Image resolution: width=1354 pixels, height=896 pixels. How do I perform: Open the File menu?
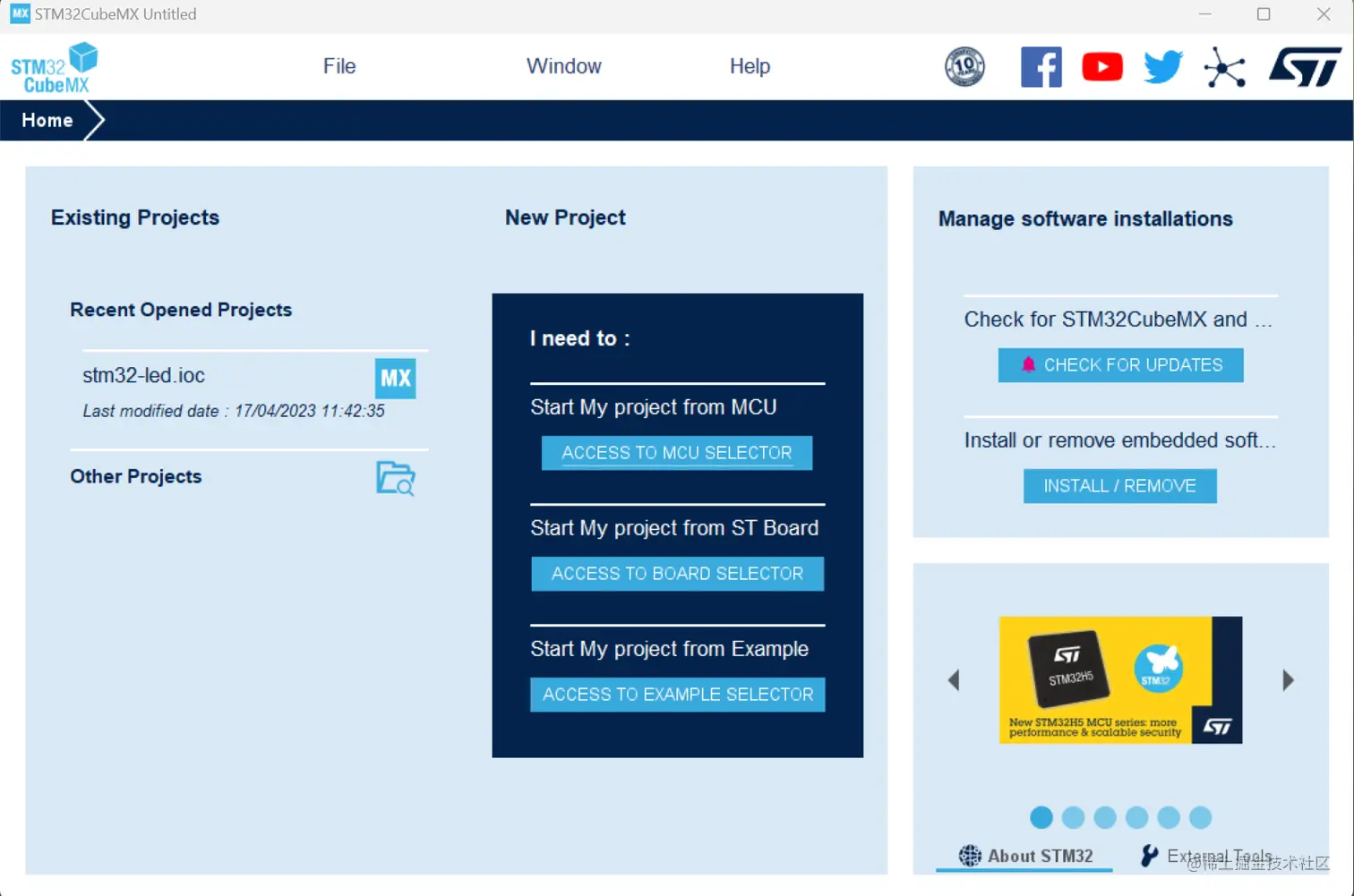(x=339, y=66)
